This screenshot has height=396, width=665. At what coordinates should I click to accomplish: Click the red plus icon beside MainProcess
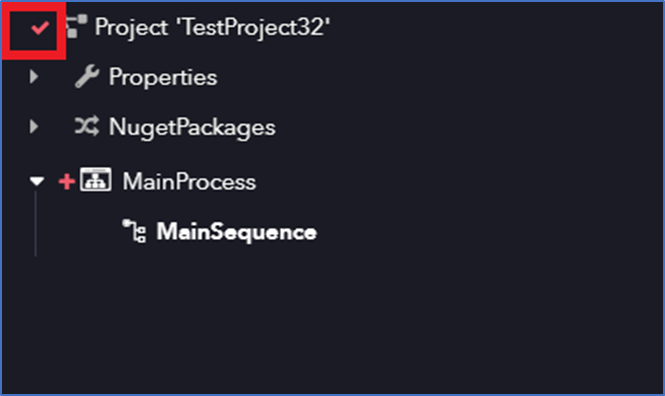pyautogui.click(x=67, y=181)
